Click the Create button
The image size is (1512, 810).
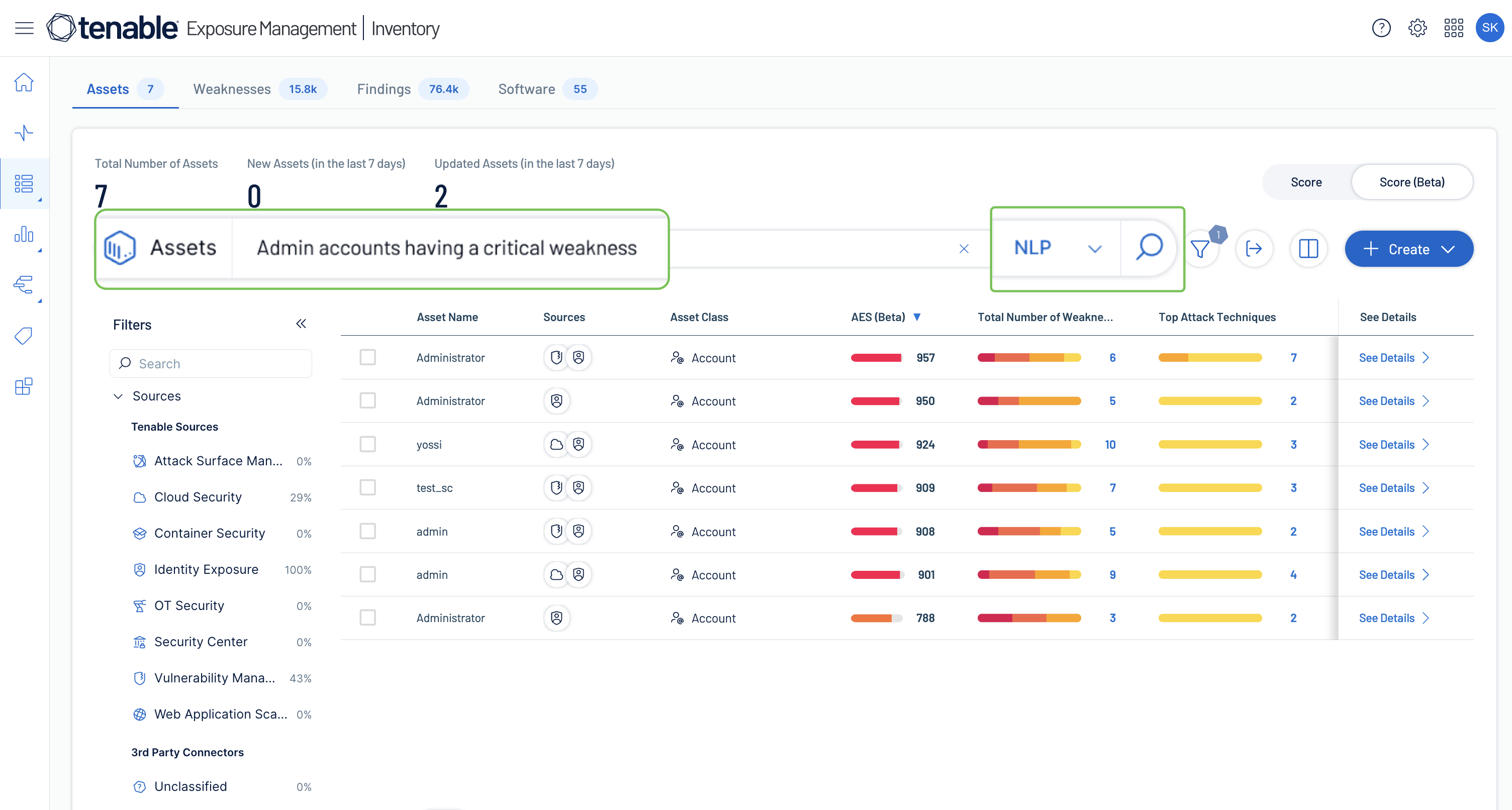pos(1408,249)
